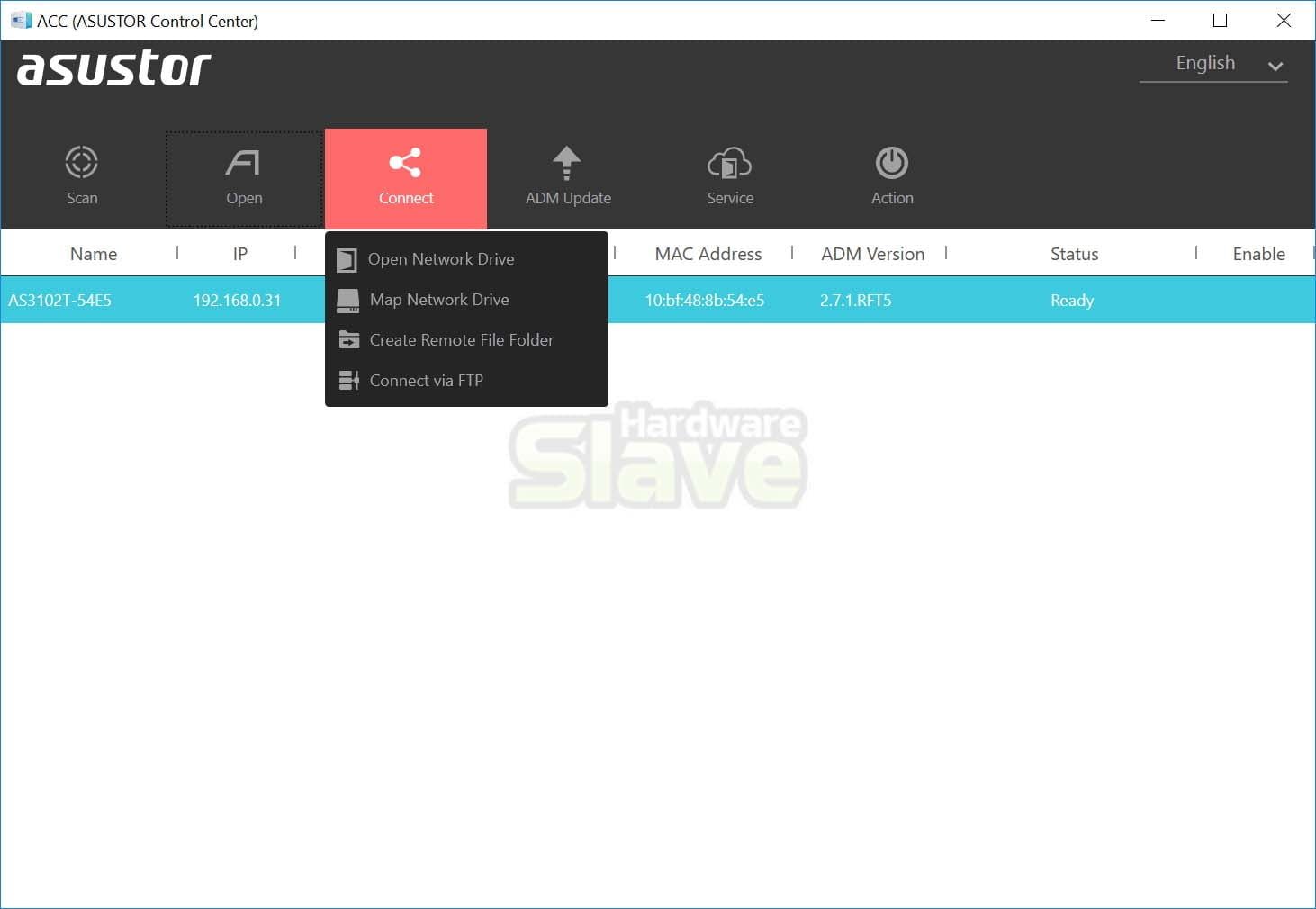Click the Ready status cell
Screen dimensions: 1316x909
click(1072, 301)
